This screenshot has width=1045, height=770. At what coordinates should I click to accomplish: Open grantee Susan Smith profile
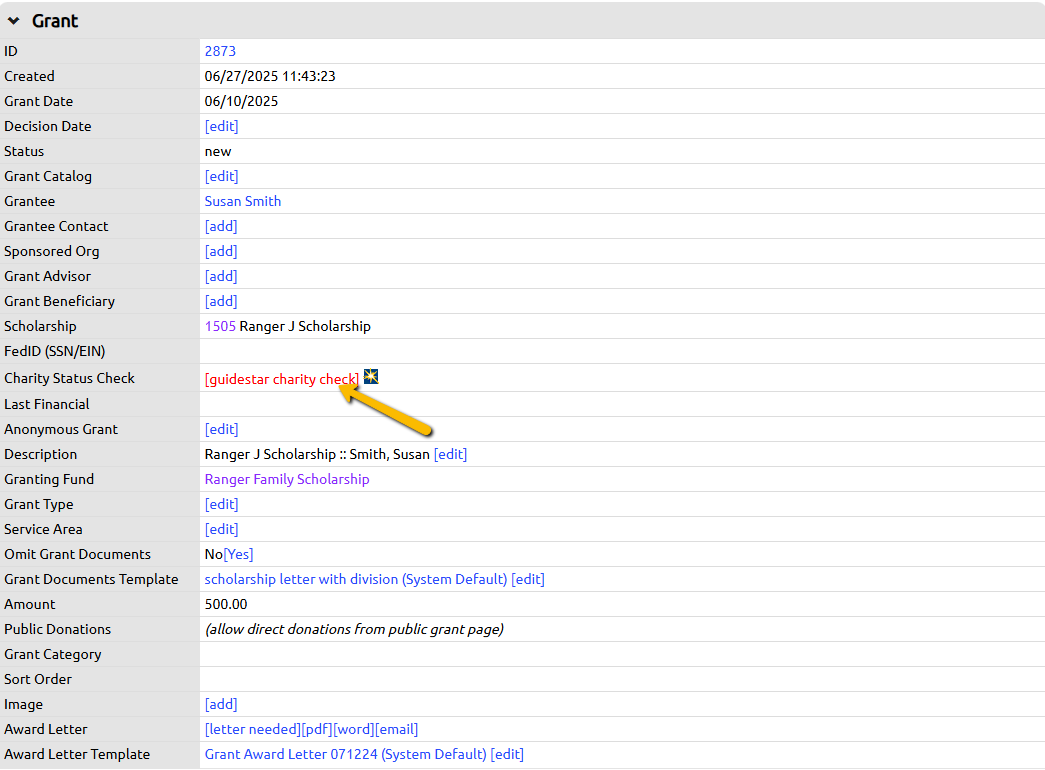click(x=243, y=201)
